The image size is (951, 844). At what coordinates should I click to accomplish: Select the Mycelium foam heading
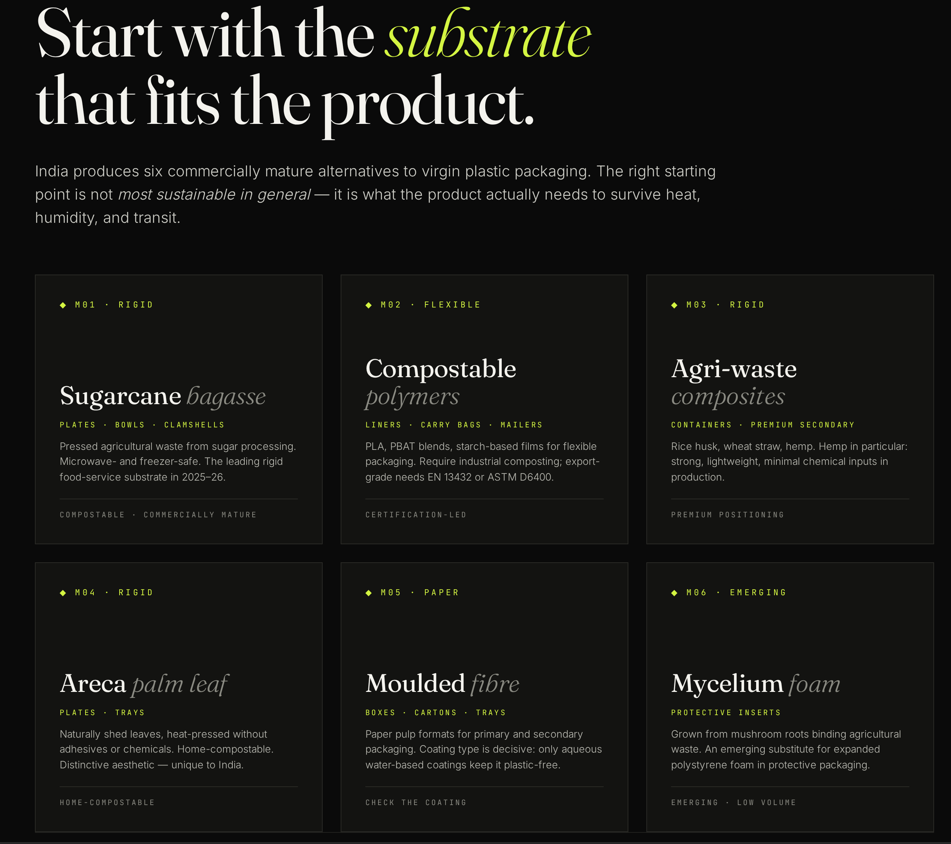tap(756, 684)
